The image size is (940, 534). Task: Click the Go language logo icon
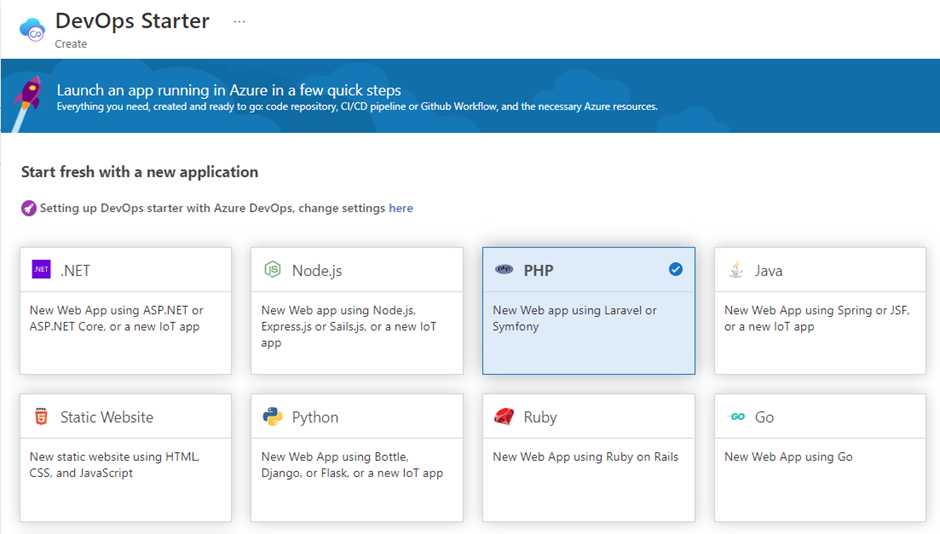(737, 416)
